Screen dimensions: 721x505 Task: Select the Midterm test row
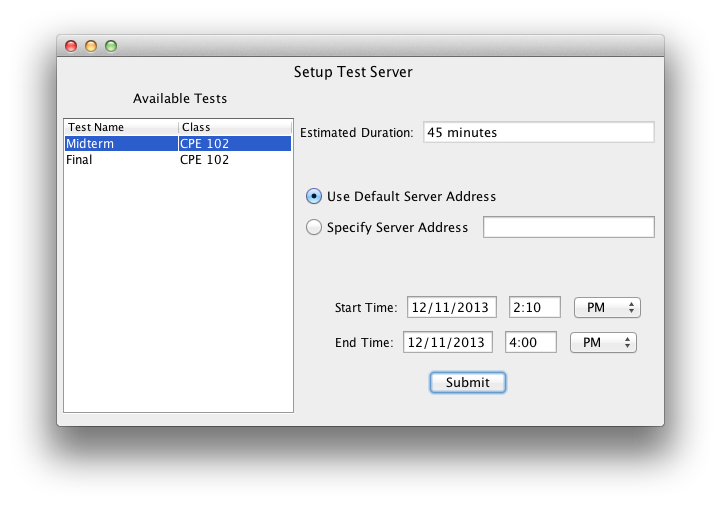[x=120, y=144]
